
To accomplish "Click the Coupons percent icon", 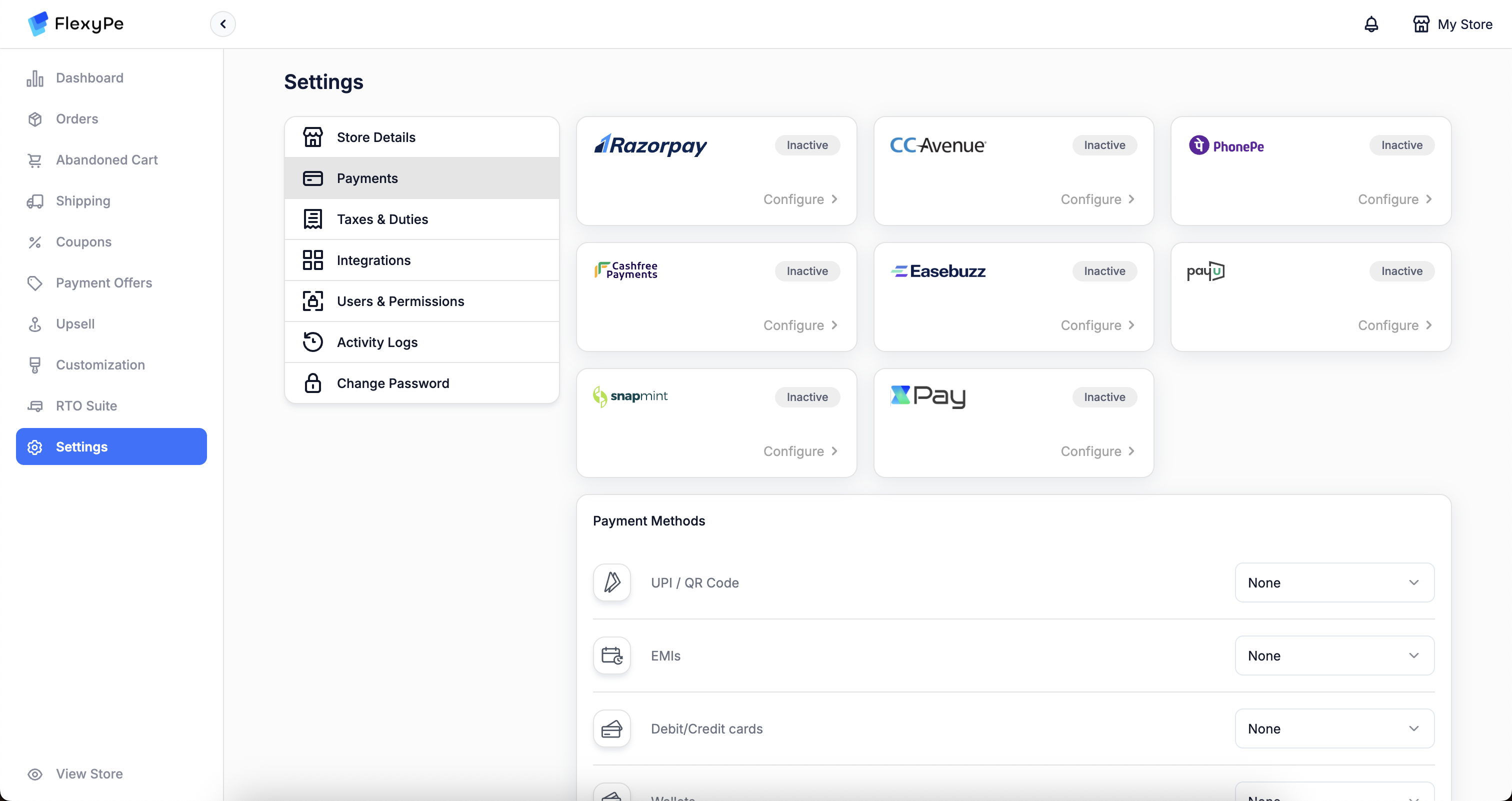I will pyautogui.click(x=34, y=242).
